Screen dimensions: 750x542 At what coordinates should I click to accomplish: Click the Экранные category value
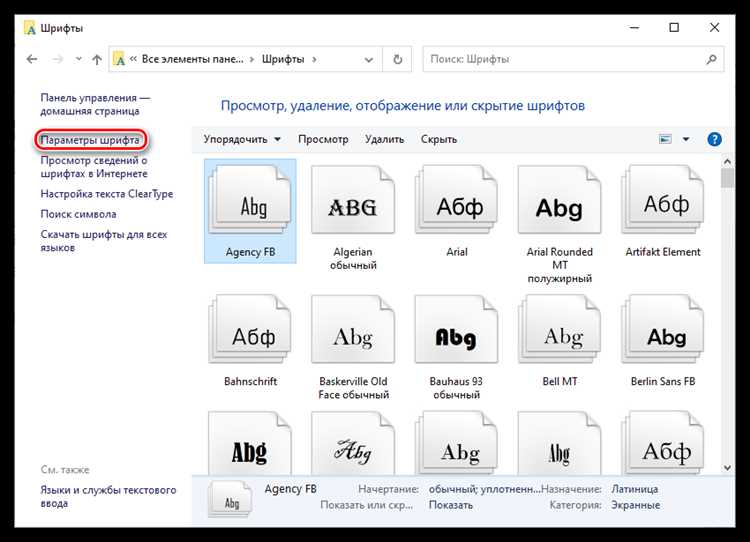click(635, 505)
